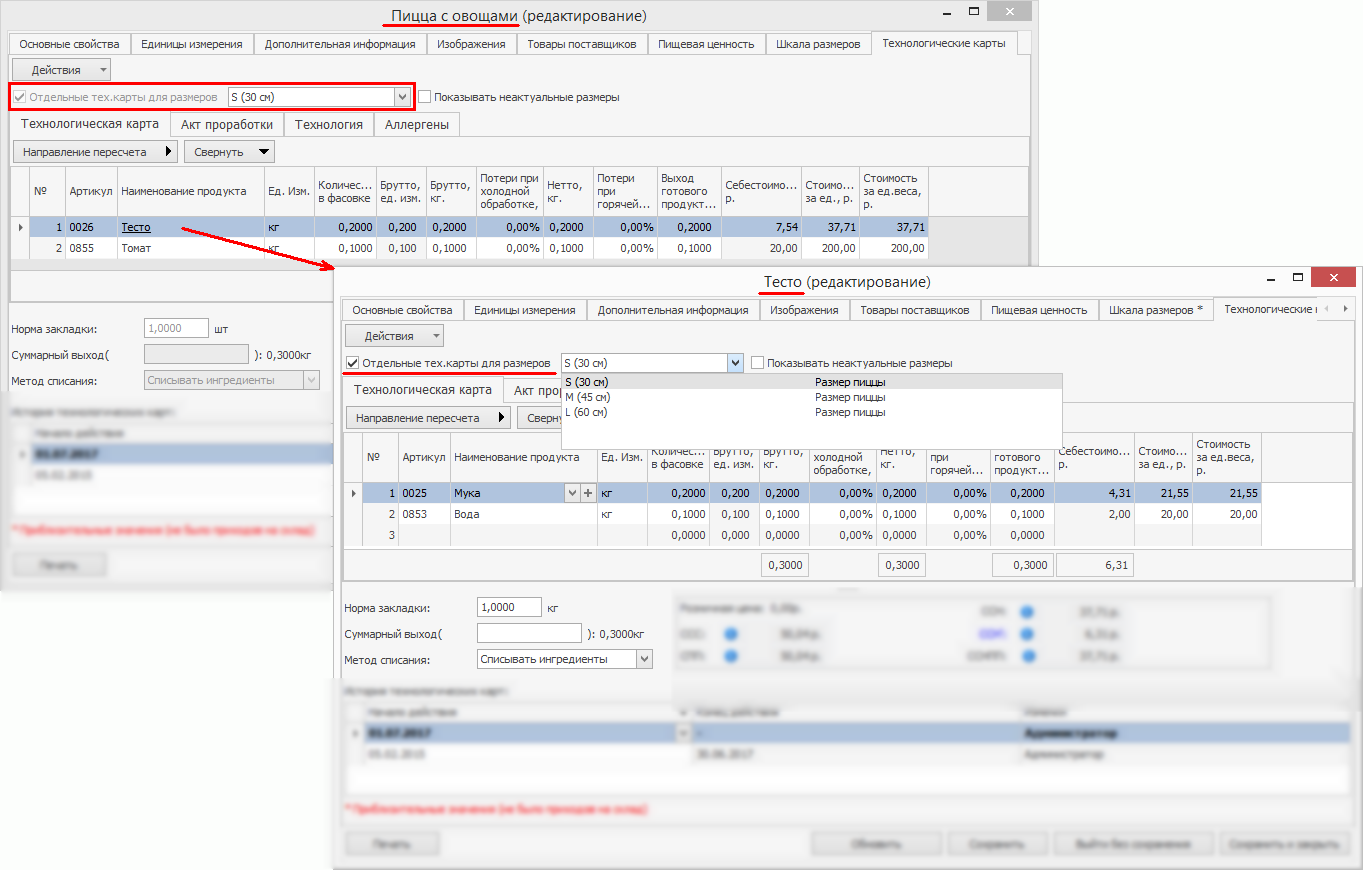Screen dimensions: 1363x870
Task: Open Технологическая карта sub-tab in Тесто window
Action: point(422,390)
